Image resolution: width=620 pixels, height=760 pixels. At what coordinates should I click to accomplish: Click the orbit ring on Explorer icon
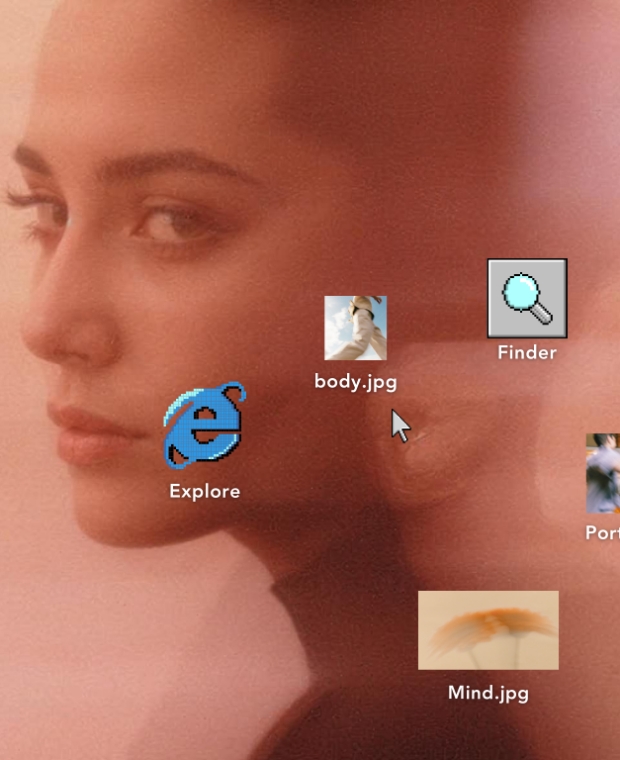click(x=231, y=393)
